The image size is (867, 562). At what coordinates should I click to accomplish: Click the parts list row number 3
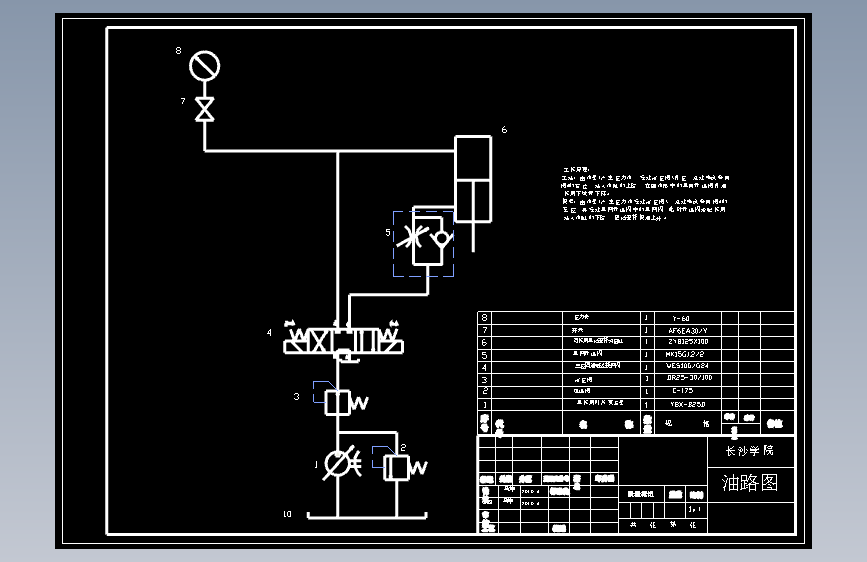[x=484, y=380]
